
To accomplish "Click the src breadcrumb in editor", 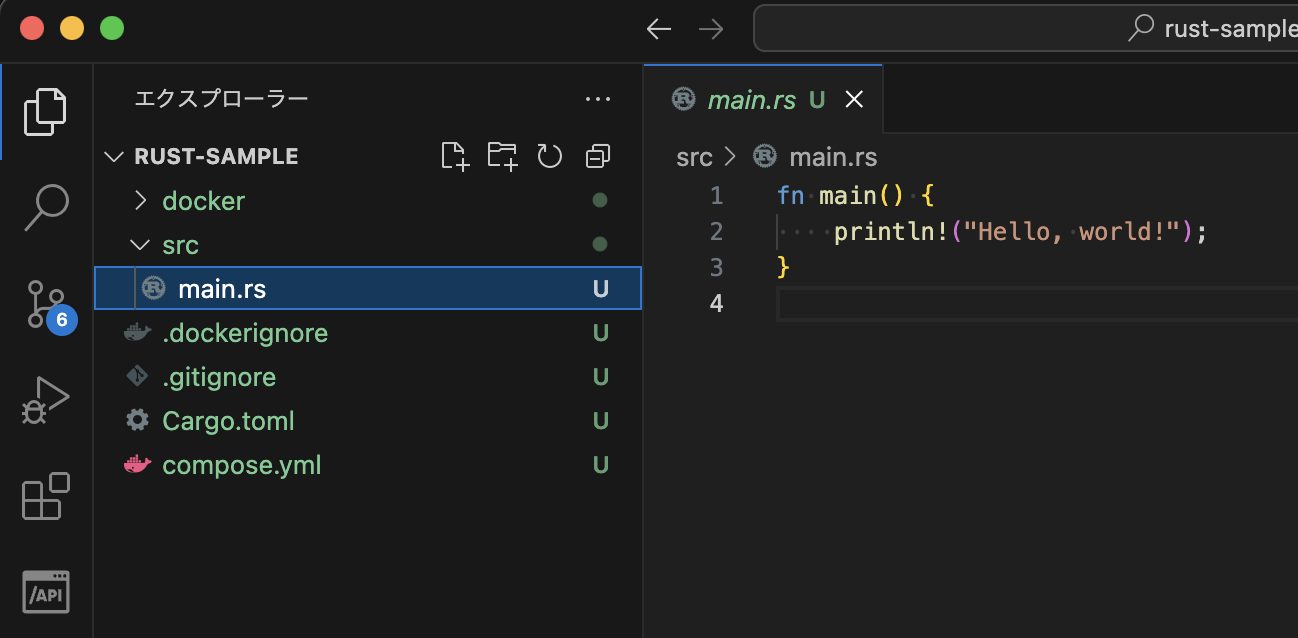I will 694,157.
